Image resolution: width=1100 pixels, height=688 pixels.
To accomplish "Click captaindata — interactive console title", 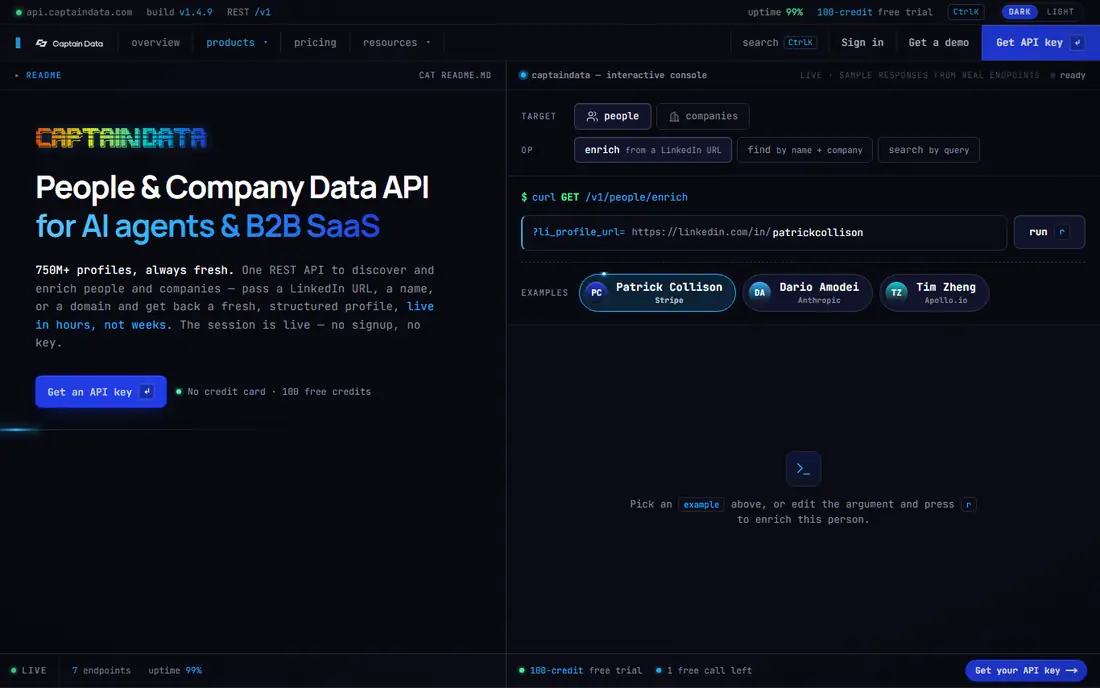I will tap(619, 75).
